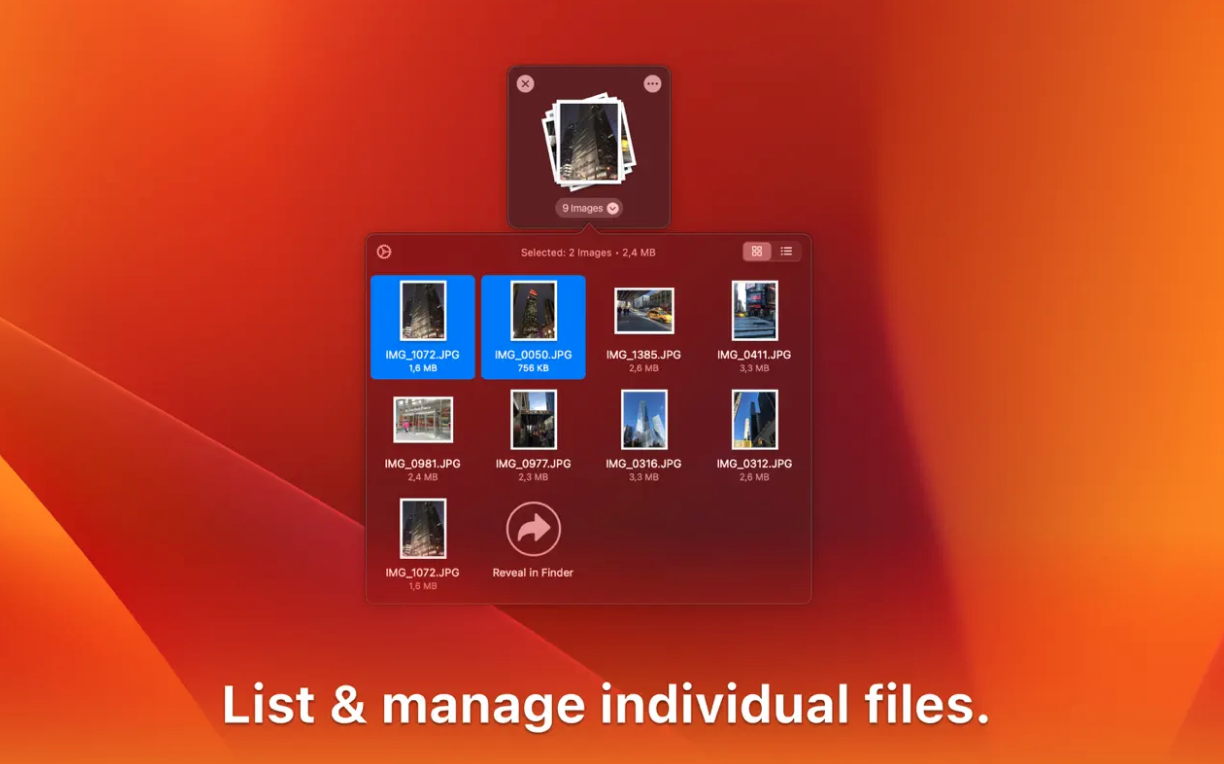
Task: Expand the 9 Images dropdown
Action: pos(589,208)
